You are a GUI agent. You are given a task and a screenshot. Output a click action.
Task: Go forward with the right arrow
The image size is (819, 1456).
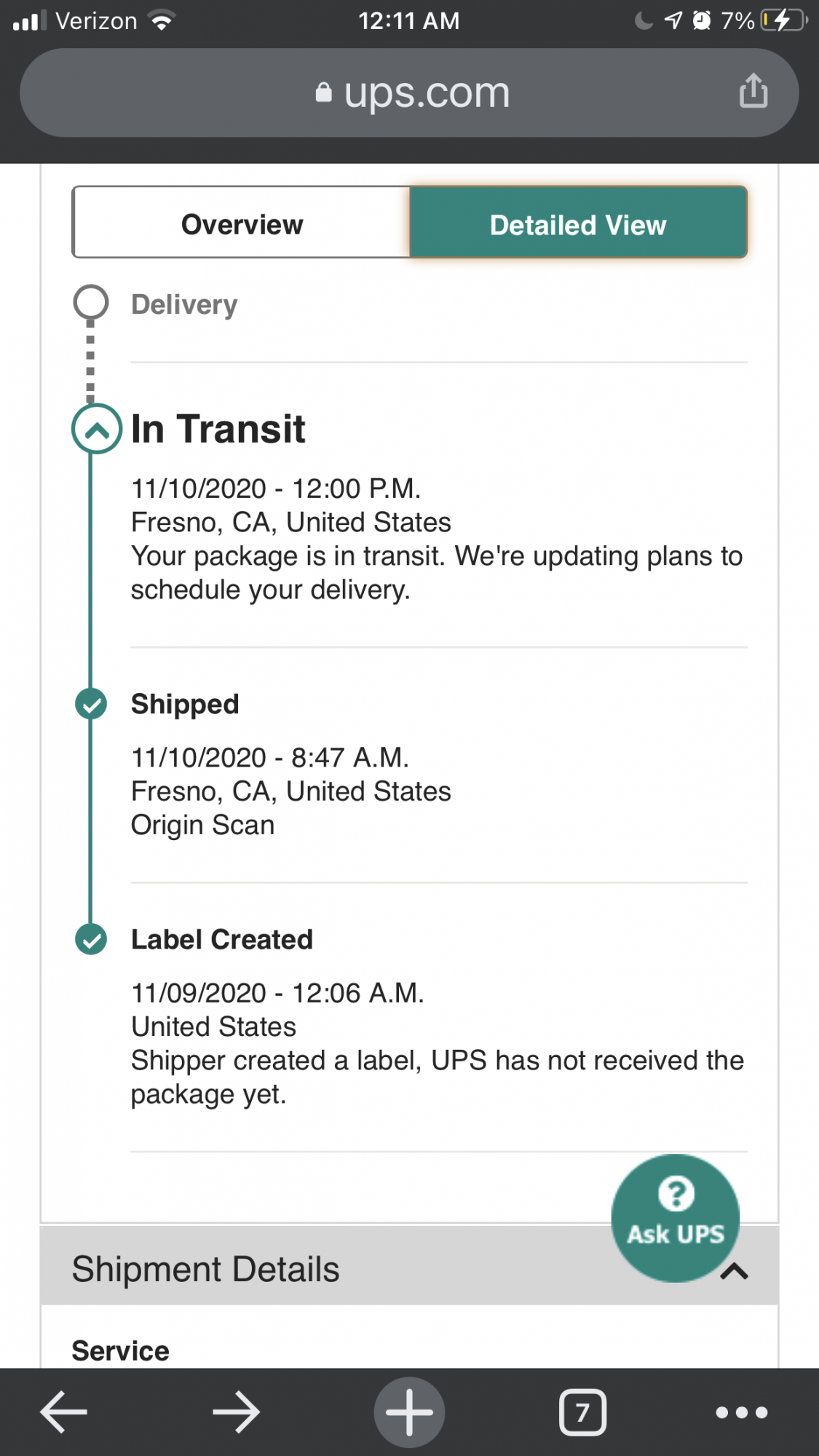tap(236, 1412)
